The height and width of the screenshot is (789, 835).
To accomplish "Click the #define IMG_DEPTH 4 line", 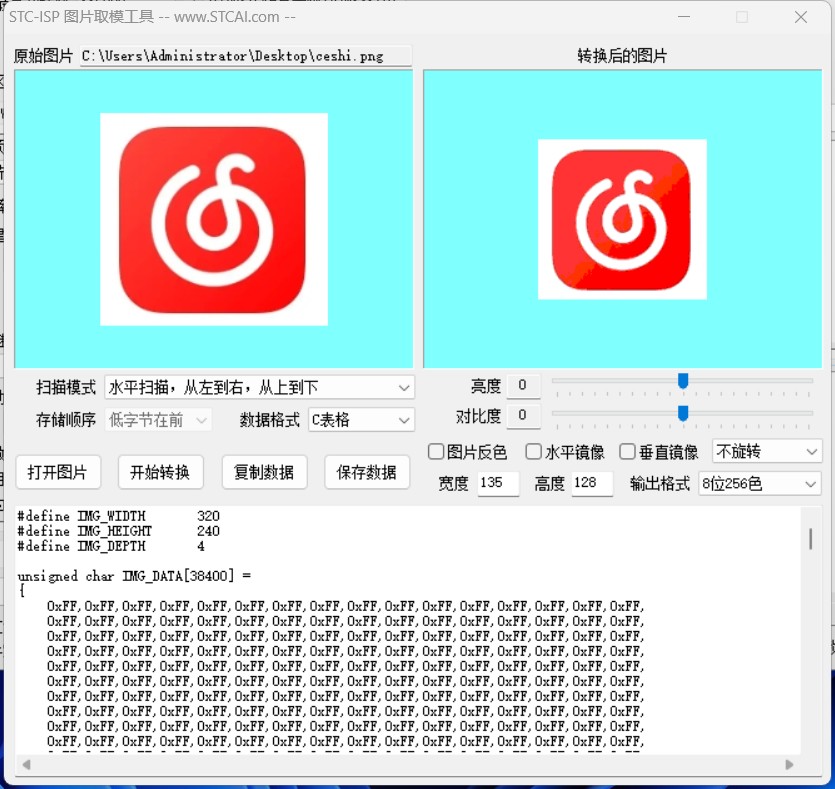I will 111,546.
